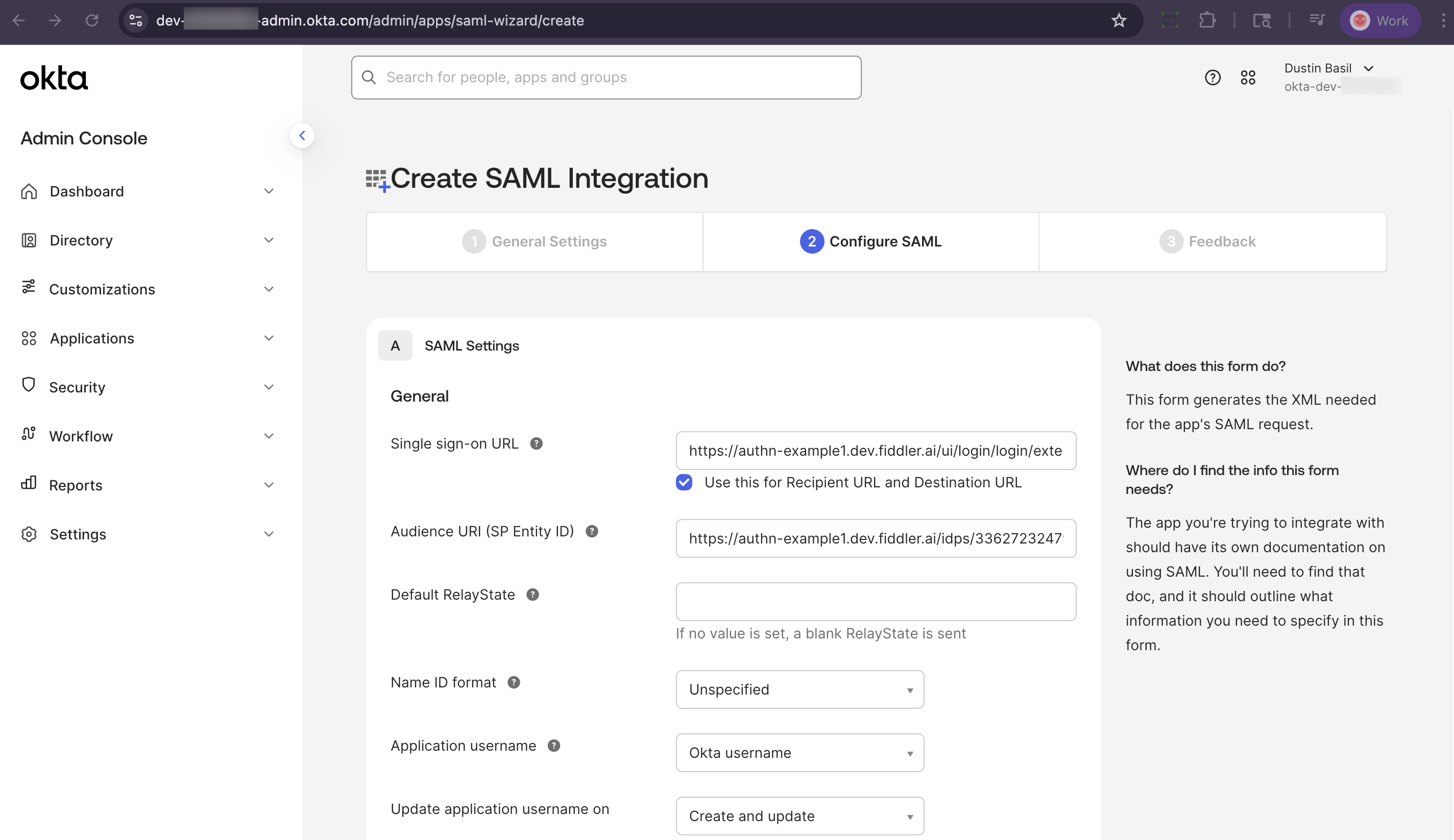Open the Name ID format dropdown
This screenshot has height=840, width=1454.
point(799,689)
